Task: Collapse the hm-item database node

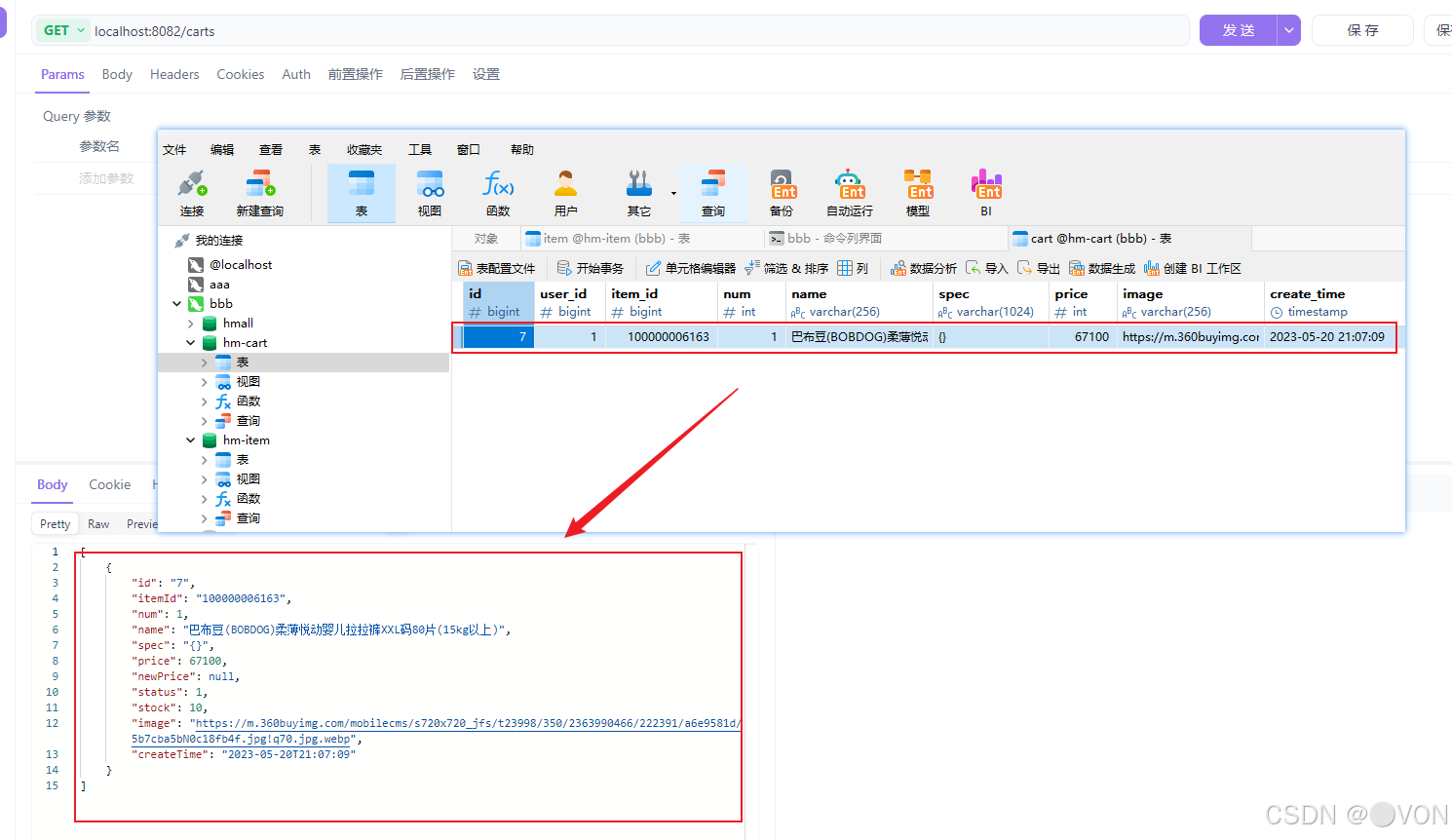Action: point(190,440)
